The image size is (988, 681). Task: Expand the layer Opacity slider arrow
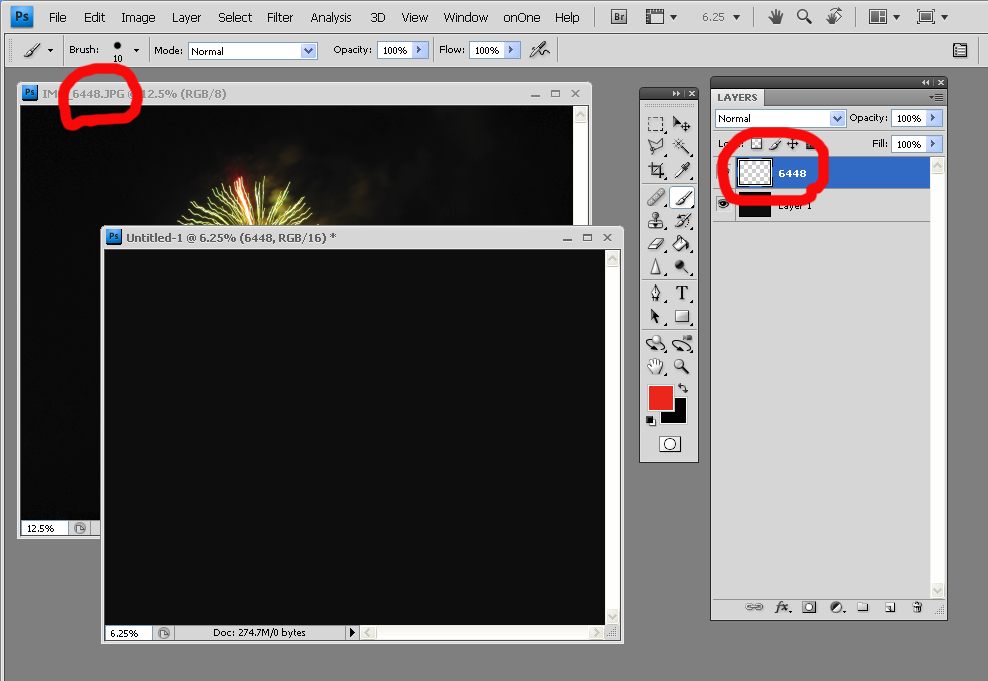click(x=934, y=118)
